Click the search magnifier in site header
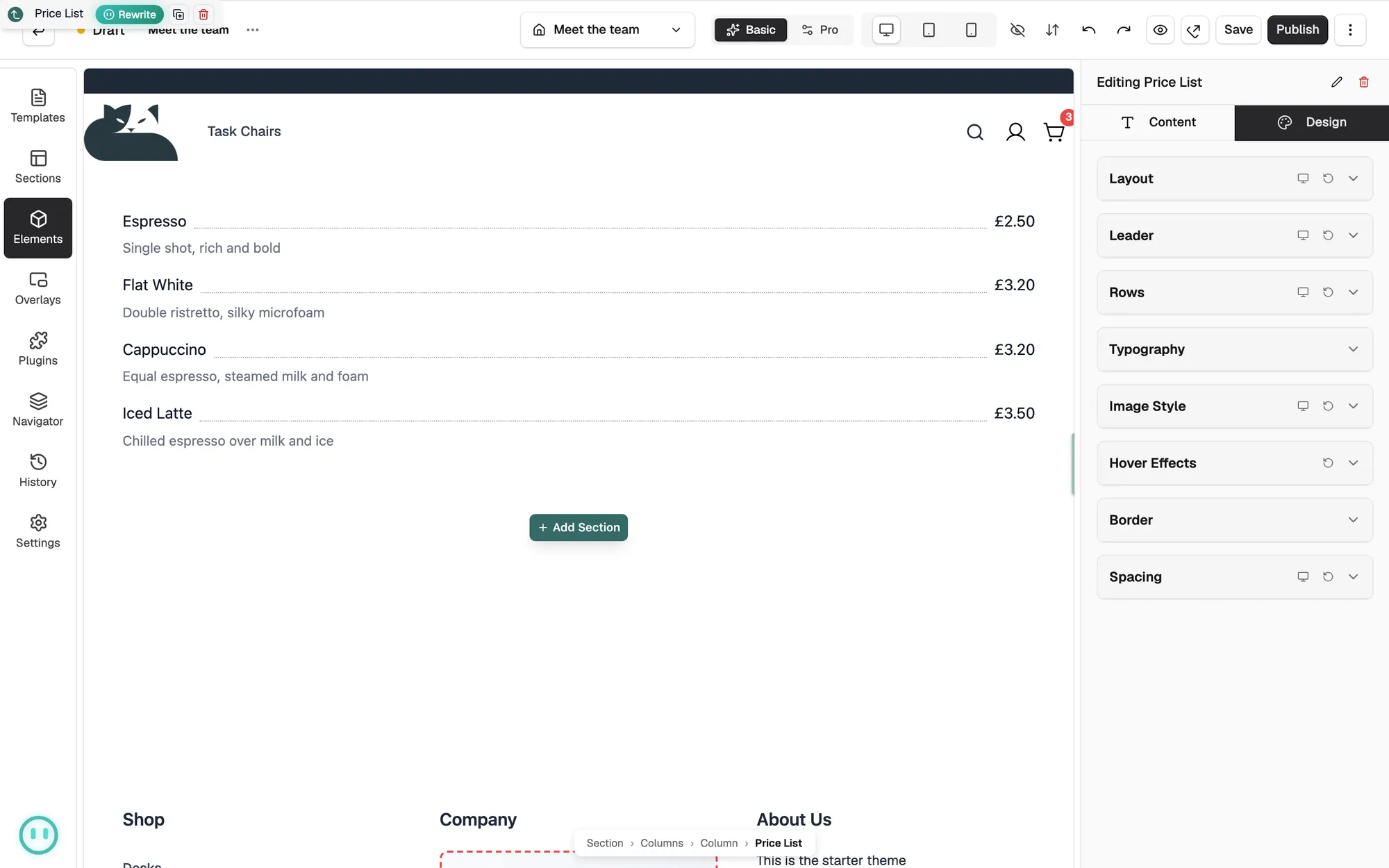This screenshot has width=1389, height=868. 975,132
